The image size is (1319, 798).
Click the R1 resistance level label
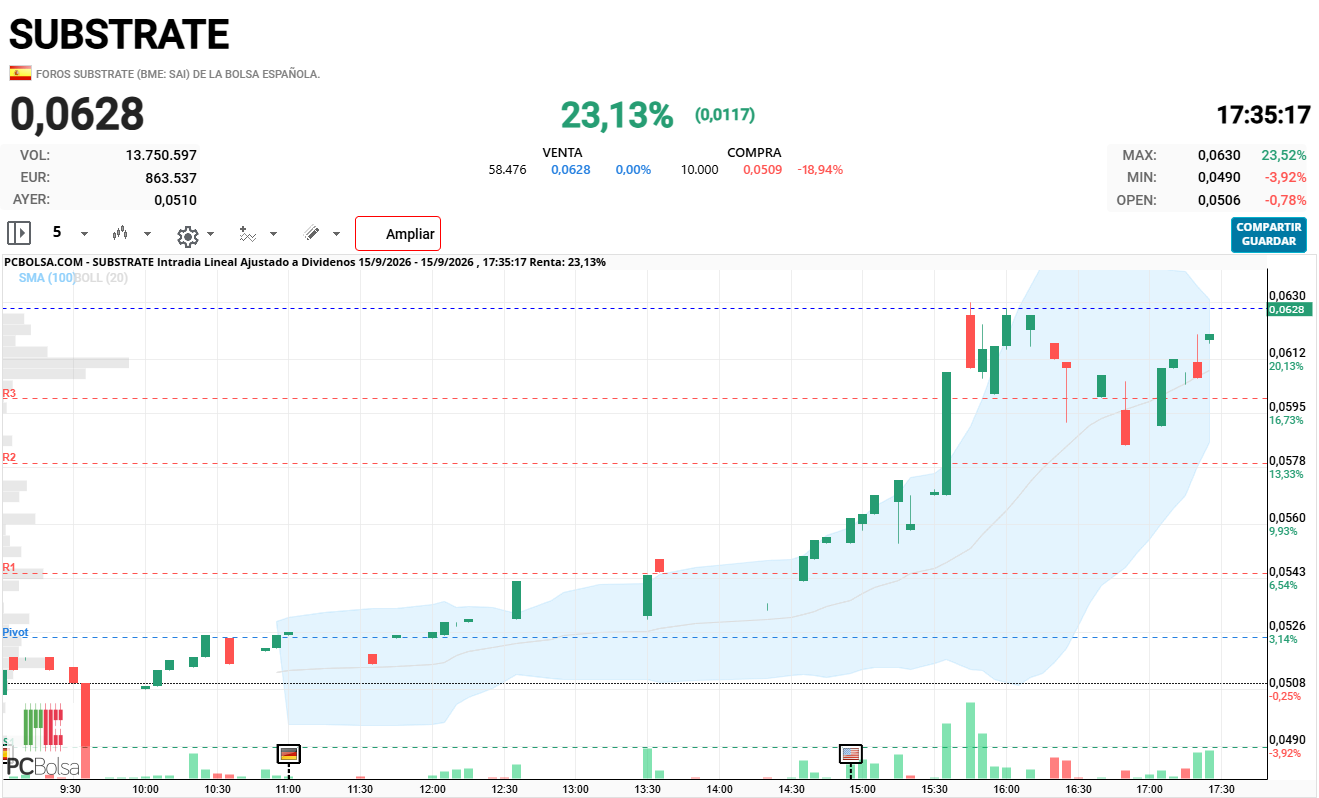(9, 568)
